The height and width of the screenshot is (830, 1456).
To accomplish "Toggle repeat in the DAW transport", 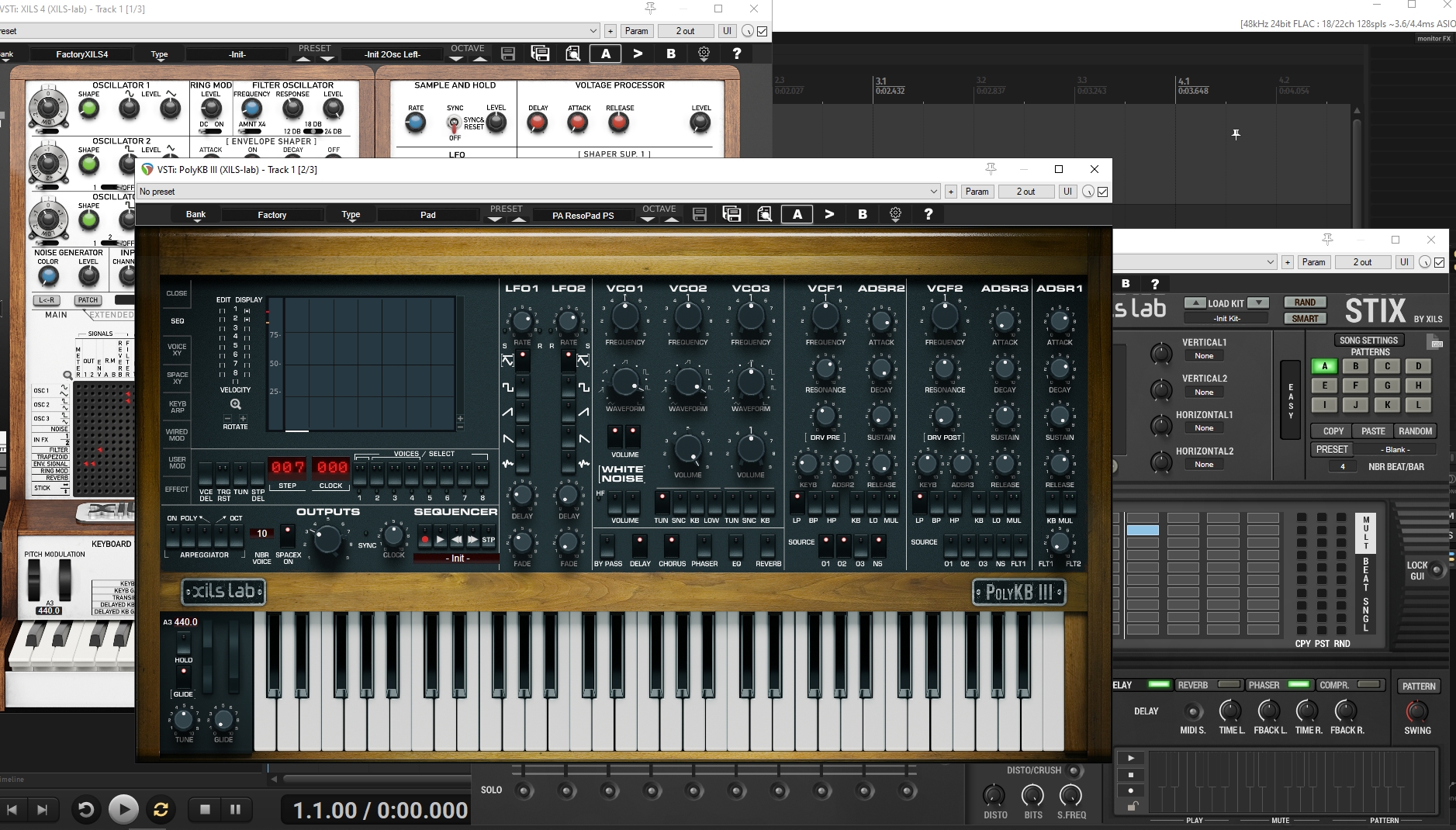I will [x=161, y=810].
